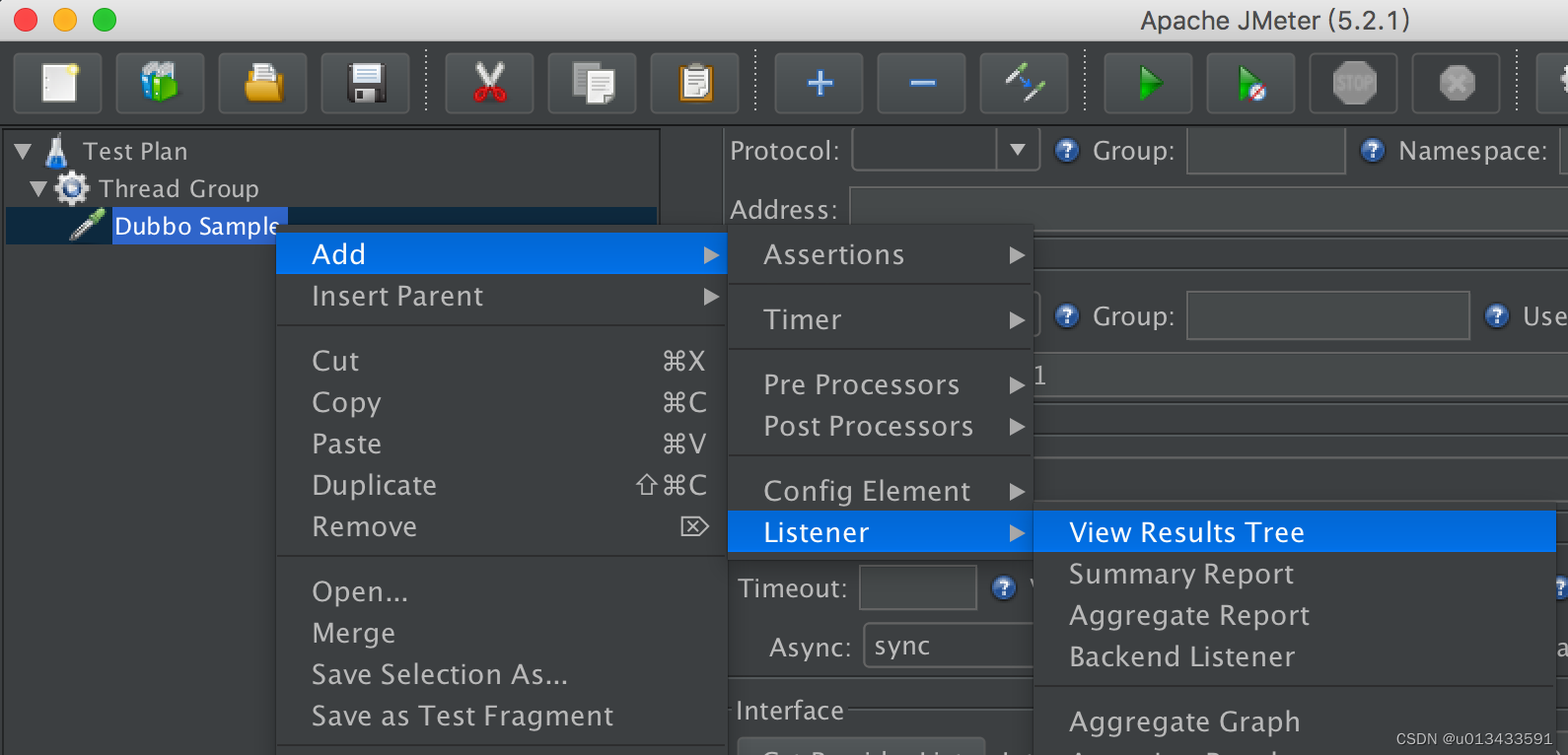Select Dubbo Sample in the tree
Screen dimensions: 1568x755
tap(199, 226)
